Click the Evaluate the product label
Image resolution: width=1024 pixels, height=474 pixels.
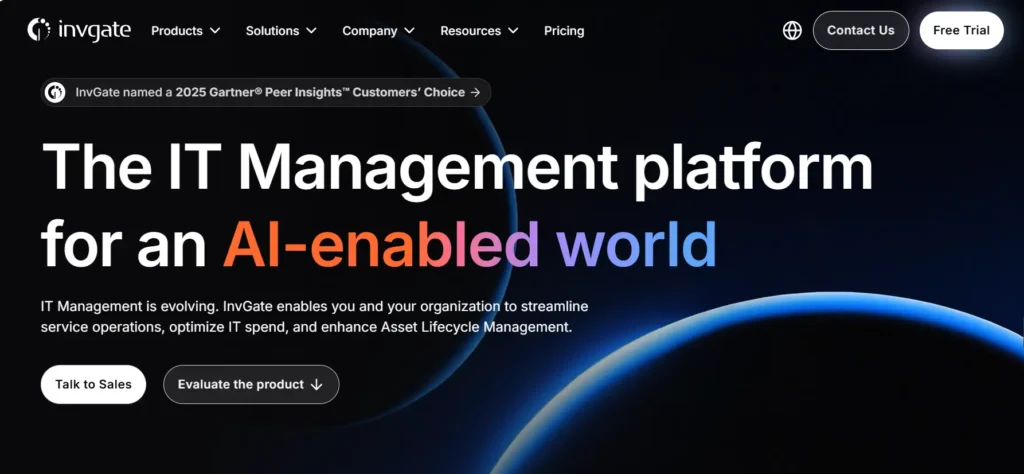tap(240, 385)
